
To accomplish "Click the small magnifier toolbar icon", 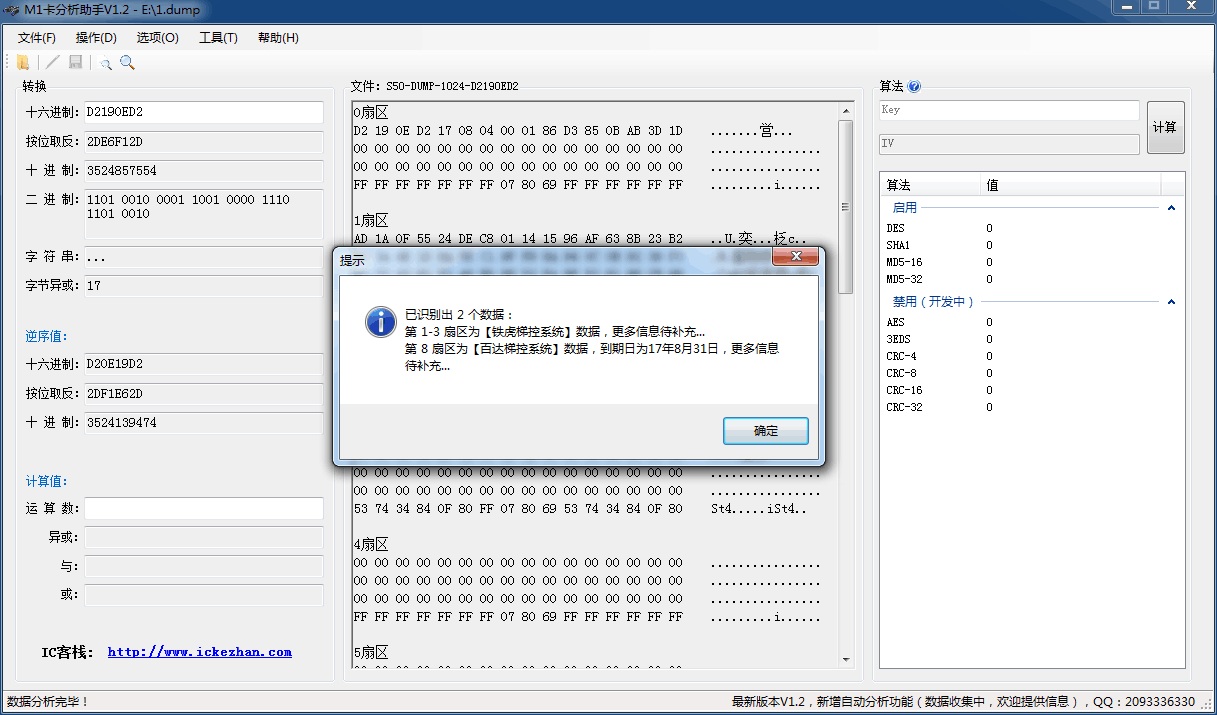I will point(105,64).
